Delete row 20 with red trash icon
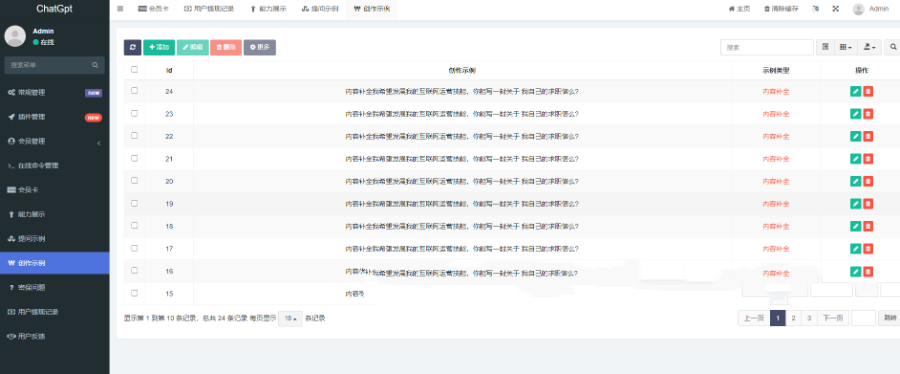Screen dimensions: 900x374 868,181
